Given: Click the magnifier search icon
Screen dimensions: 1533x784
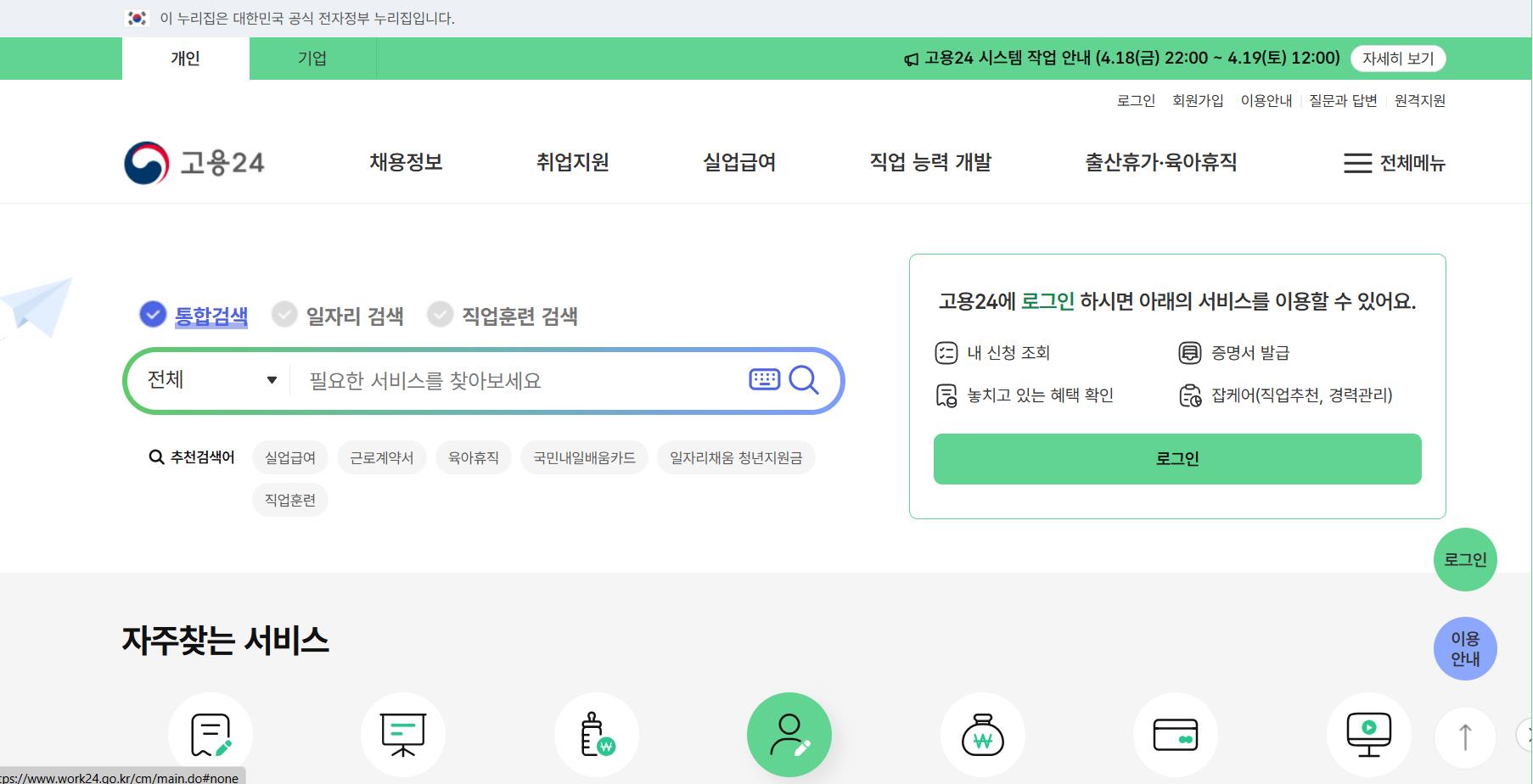Looking at the screenshot, I should click(803, 380).
